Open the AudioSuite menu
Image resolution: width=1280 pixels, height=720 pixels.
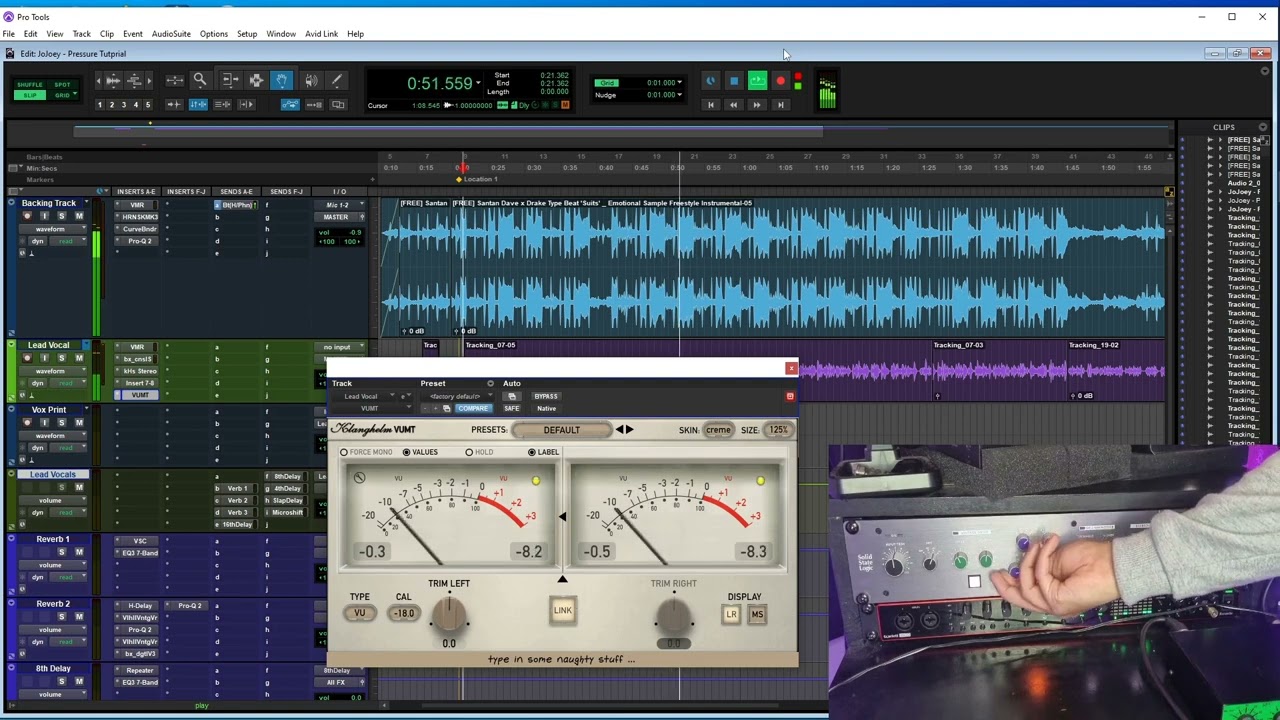(171, 34)
